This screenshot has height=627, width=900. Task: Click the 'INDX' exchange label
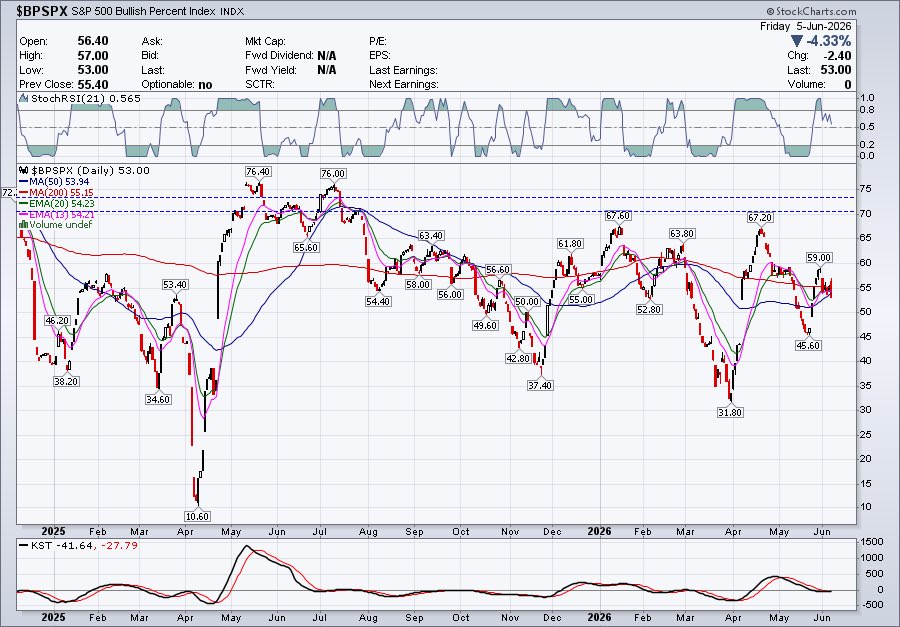(x=232, y=11)
